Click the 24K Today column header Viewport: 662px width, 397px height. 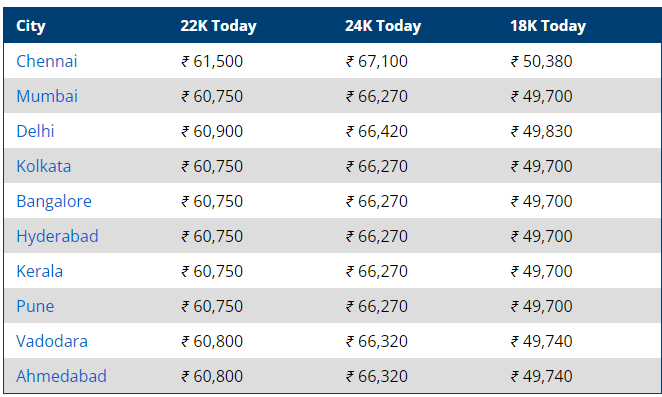coord(383,26)
